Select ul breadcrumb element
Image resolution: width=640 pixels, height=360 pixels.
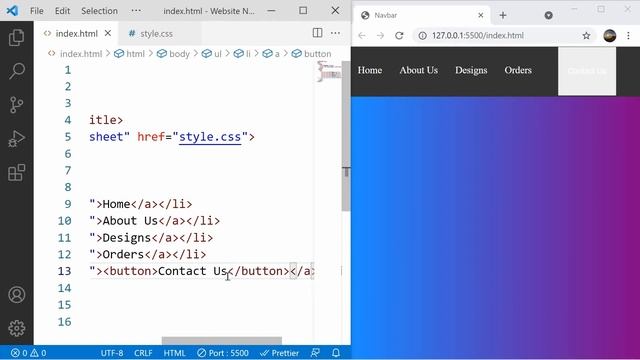[211, 54]
